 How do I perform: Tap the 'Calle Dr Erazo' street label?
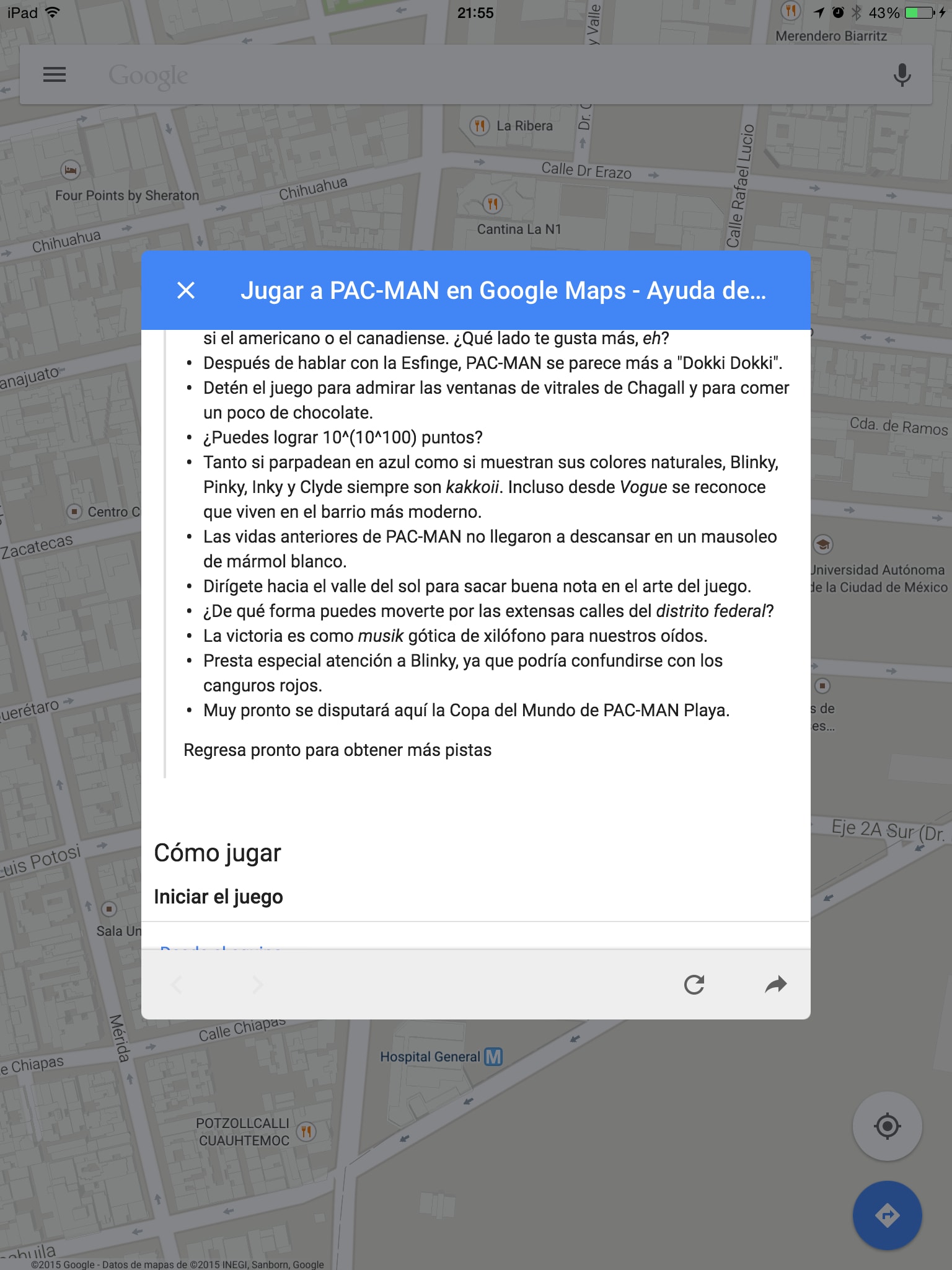coord(586,171)
